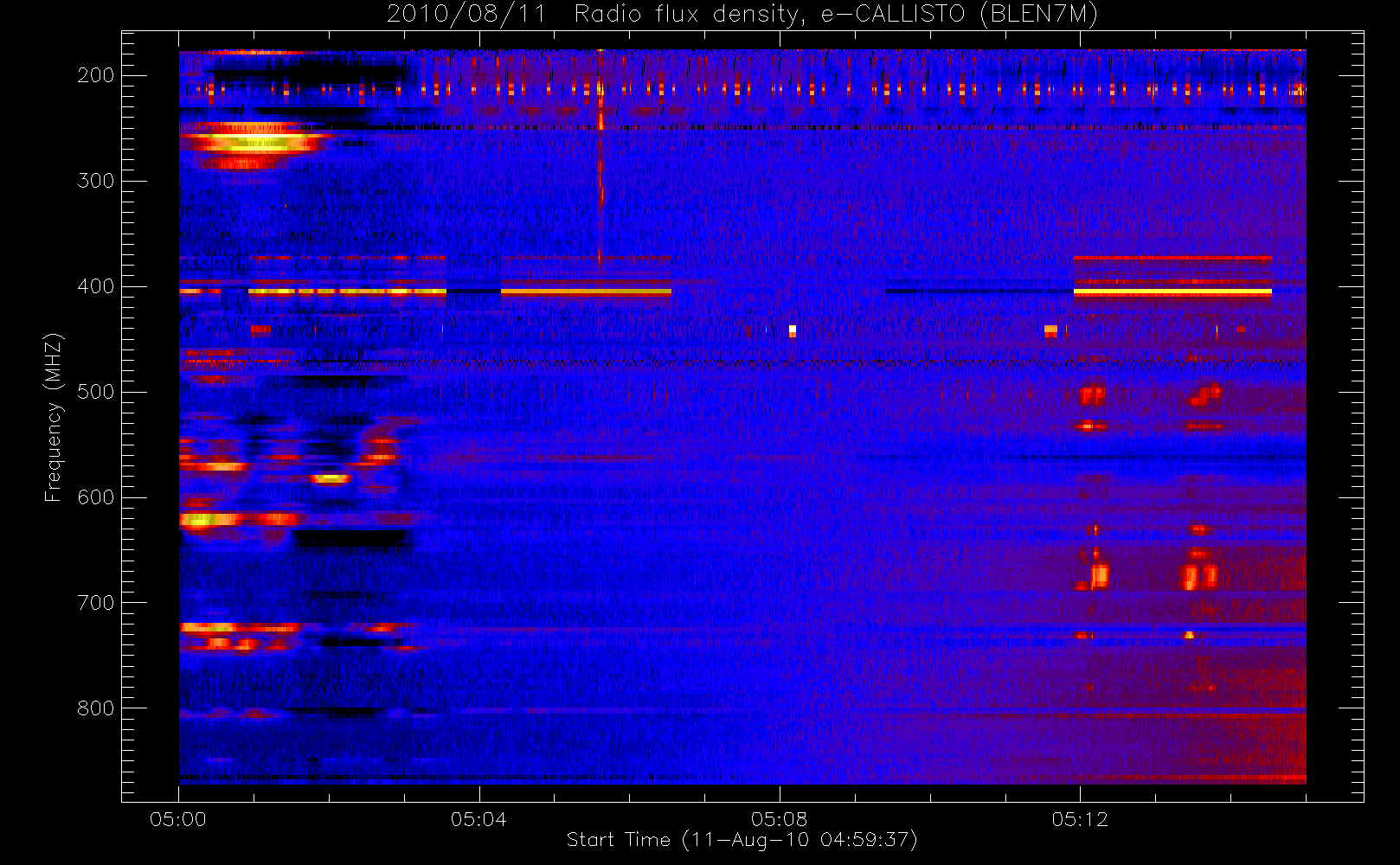This screenshot has height=865, width=1400.
Task: Click the 500 frequency tick label
Action: click(96, 392)
